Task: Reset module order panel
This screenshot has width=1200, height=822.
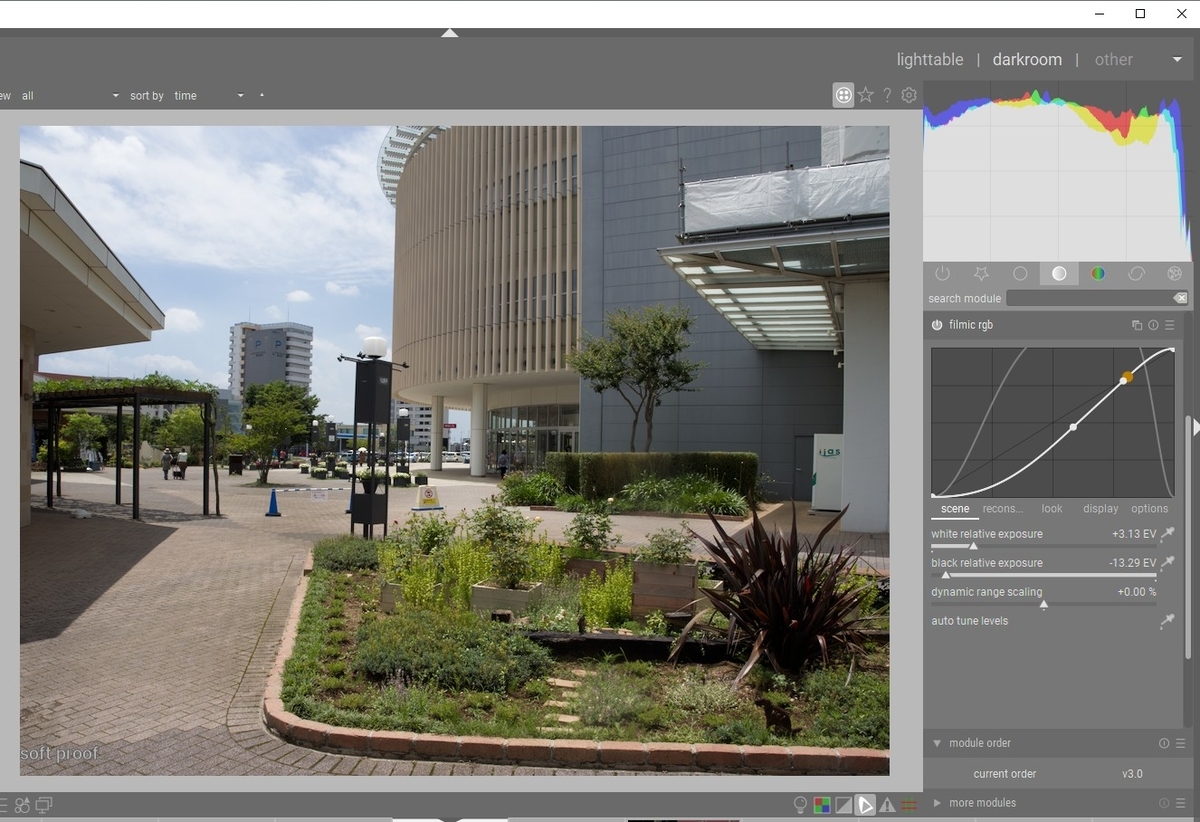Action: pos(1164,743)
